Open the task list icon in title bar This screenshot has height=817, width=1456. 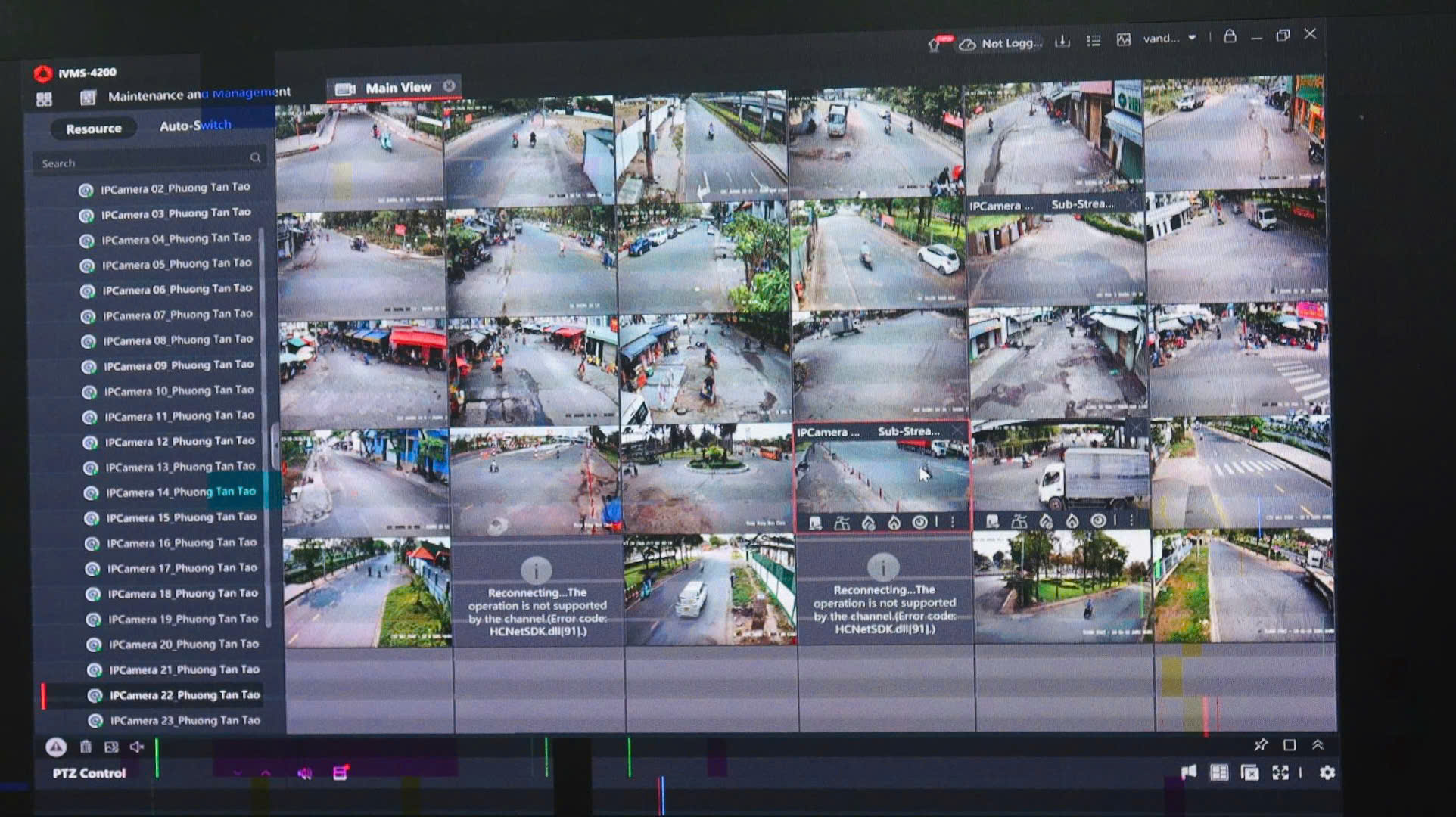[x=1094, y=41]
